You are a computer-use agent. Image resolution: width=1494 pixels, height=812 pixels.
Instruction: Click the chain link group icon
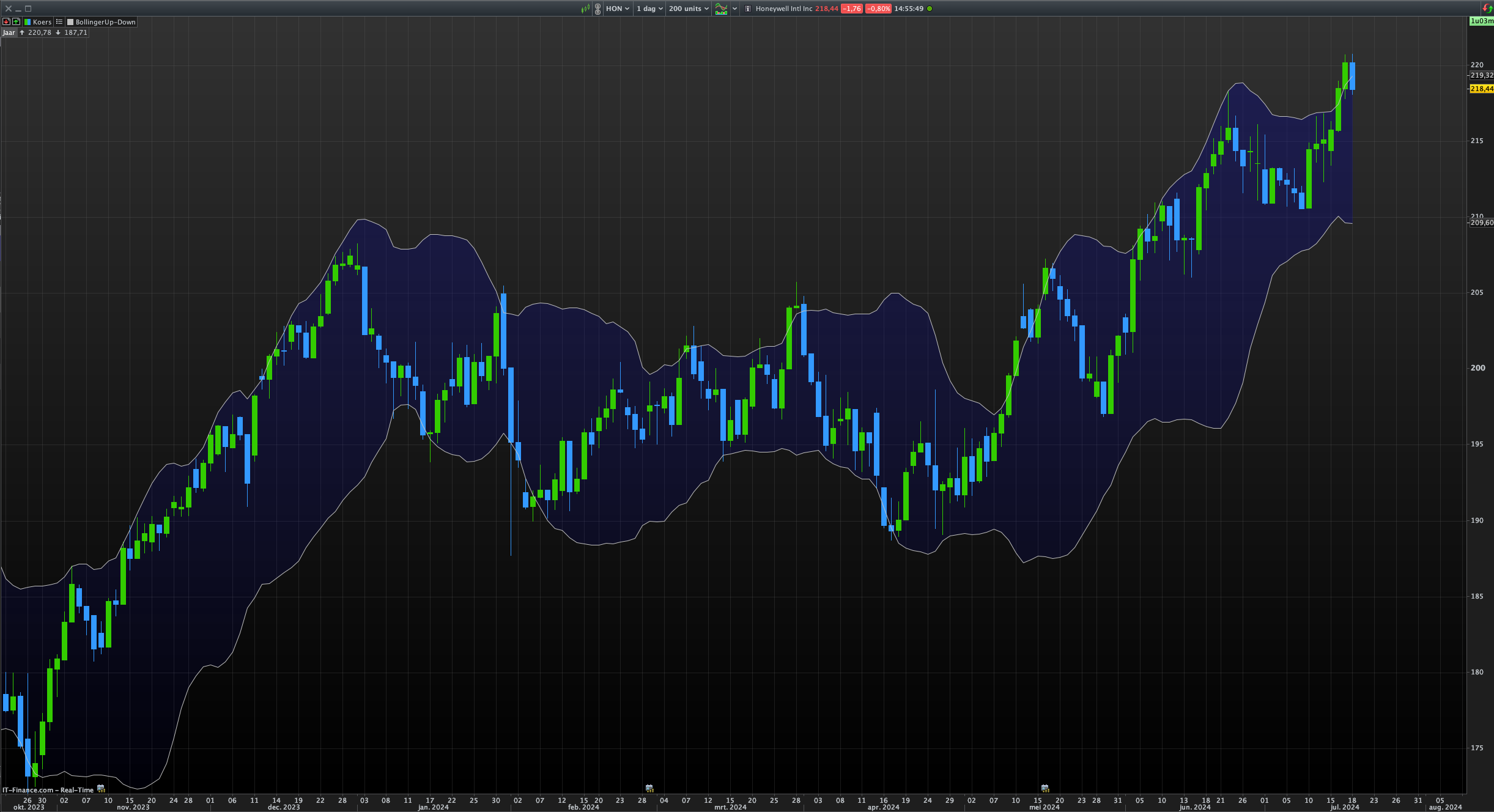(x=597, y=9)
